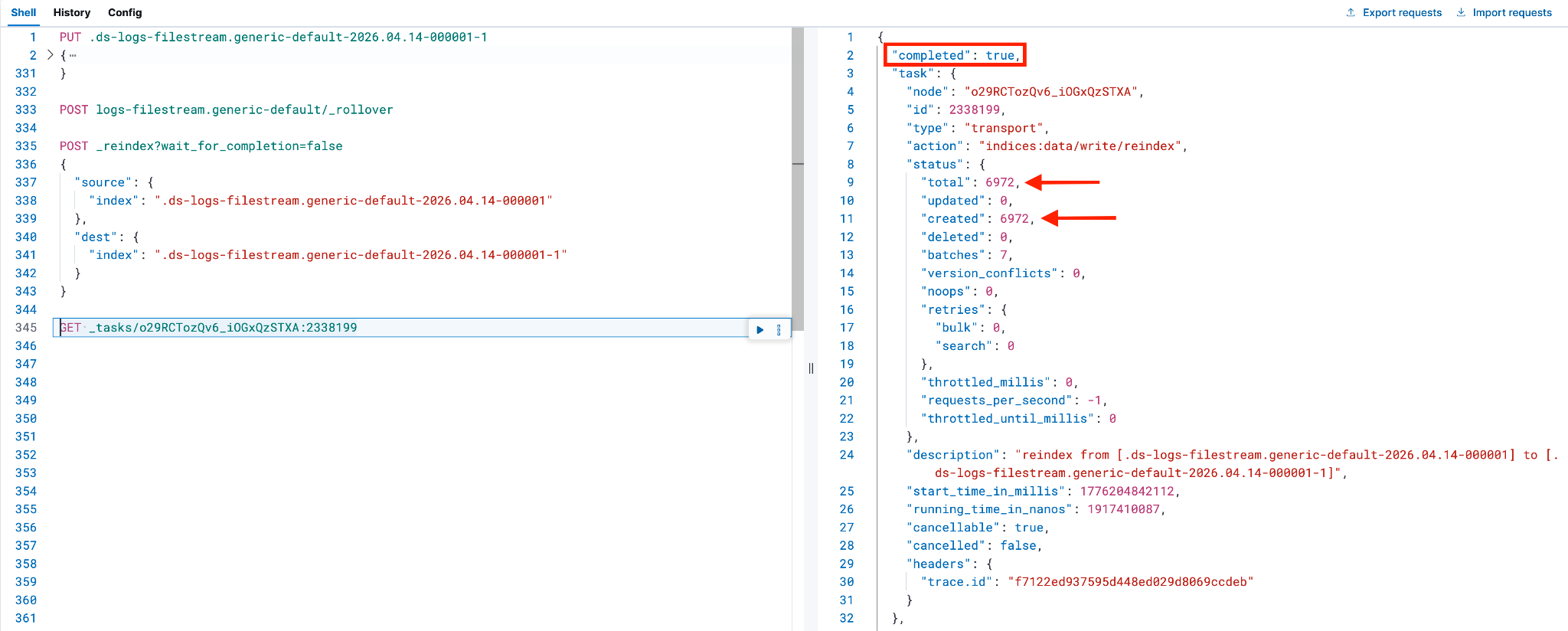
Task: Click Import requests link
Action: point(1512,12)
